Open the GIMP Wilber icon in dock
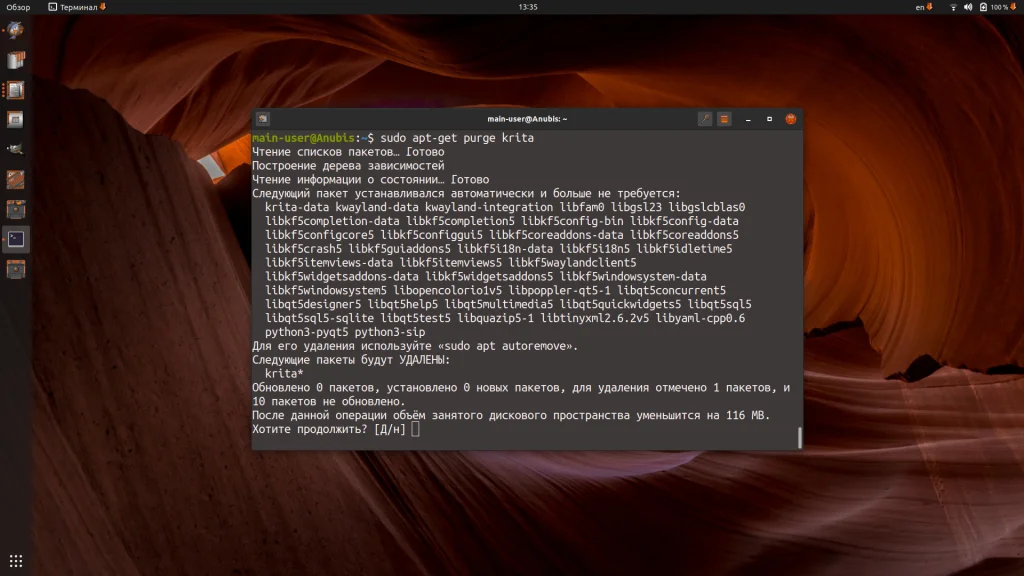Viewport: 1024px width, 576px height. click(x=16, y=149)
